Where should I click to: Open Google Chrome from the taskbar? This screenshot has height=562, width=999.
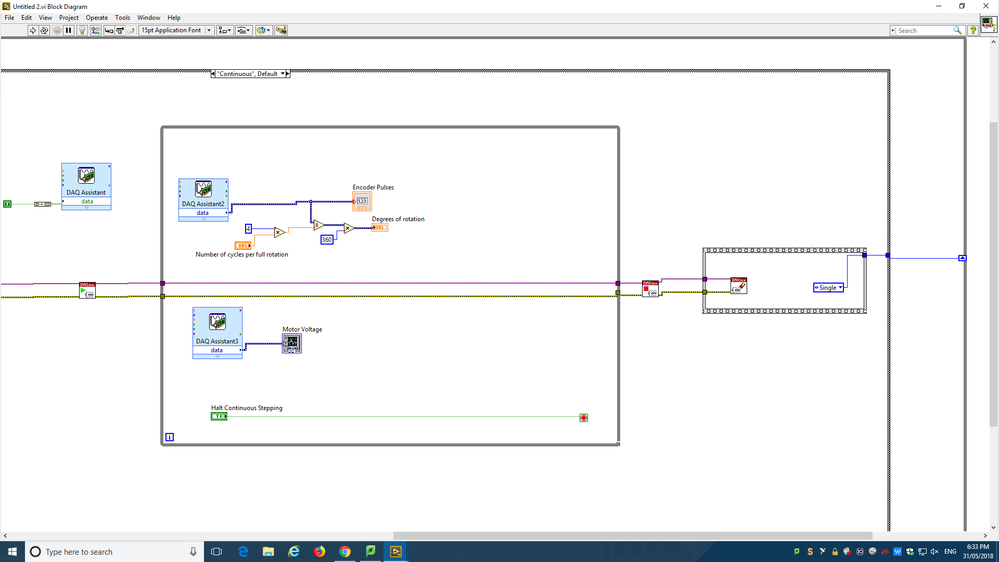tap(345, 552)
